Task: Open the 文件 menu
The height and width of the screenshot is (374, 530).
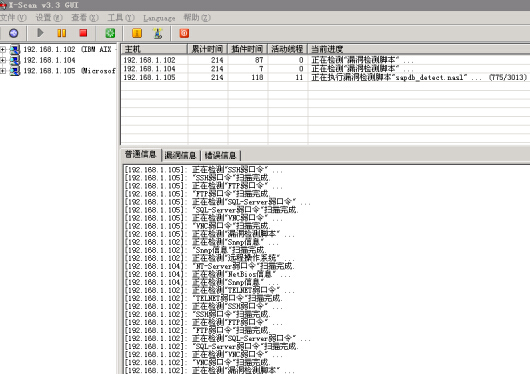Action: (x=13, y=18)
